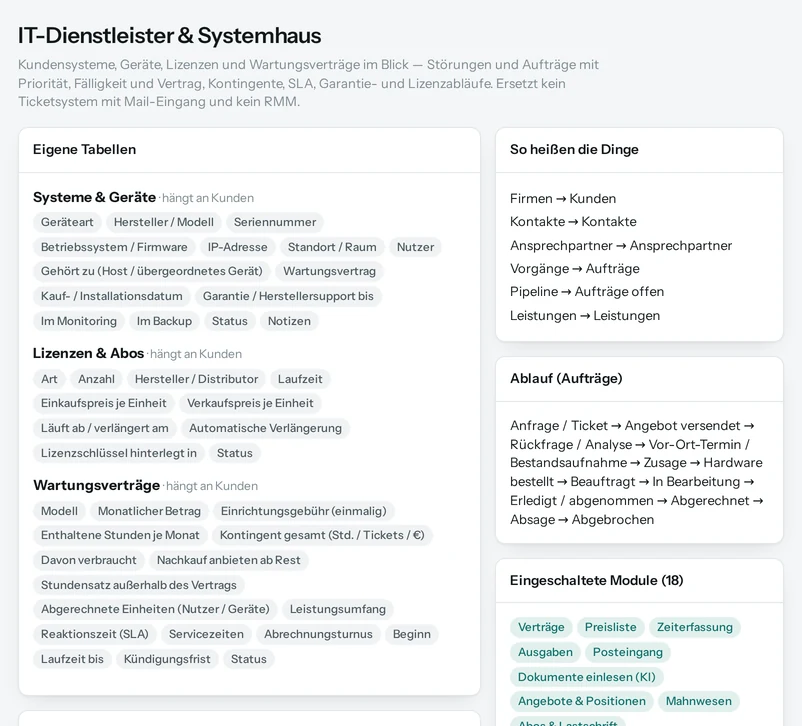The image size is (802, 726).
Task: Select the Nutzer chip
Action: coord(415,247)
